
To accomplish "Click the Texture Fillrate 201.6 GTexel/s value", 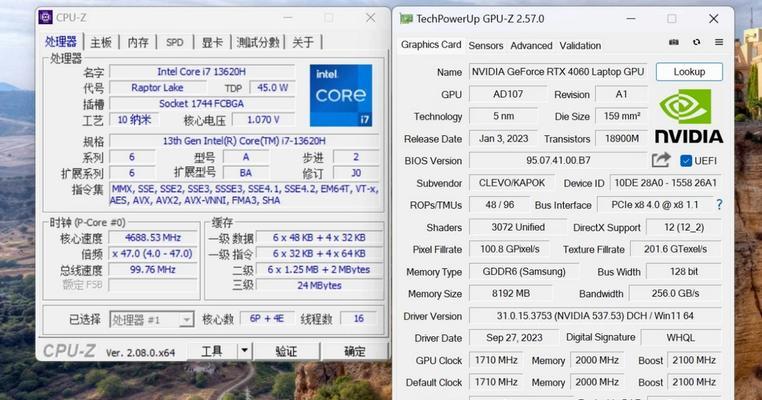I will coord(675,249).
